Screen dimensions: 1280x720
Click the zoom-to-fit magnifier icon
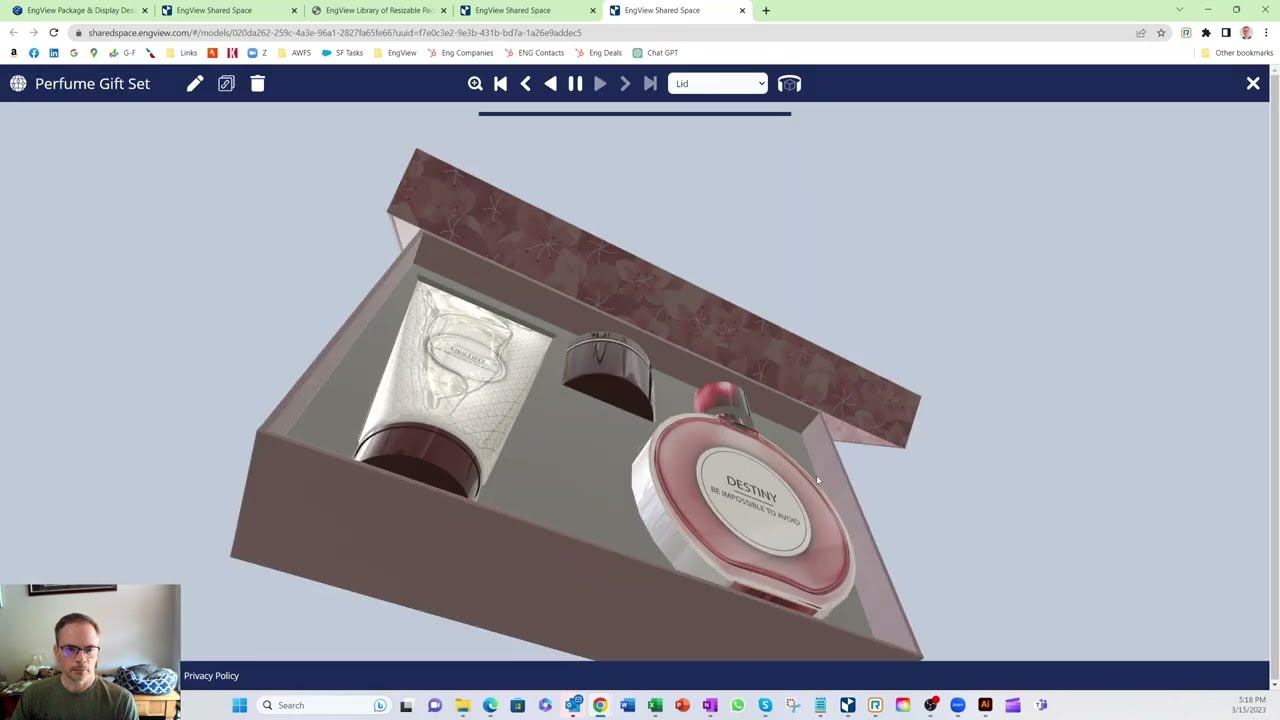tap(476, 84)
